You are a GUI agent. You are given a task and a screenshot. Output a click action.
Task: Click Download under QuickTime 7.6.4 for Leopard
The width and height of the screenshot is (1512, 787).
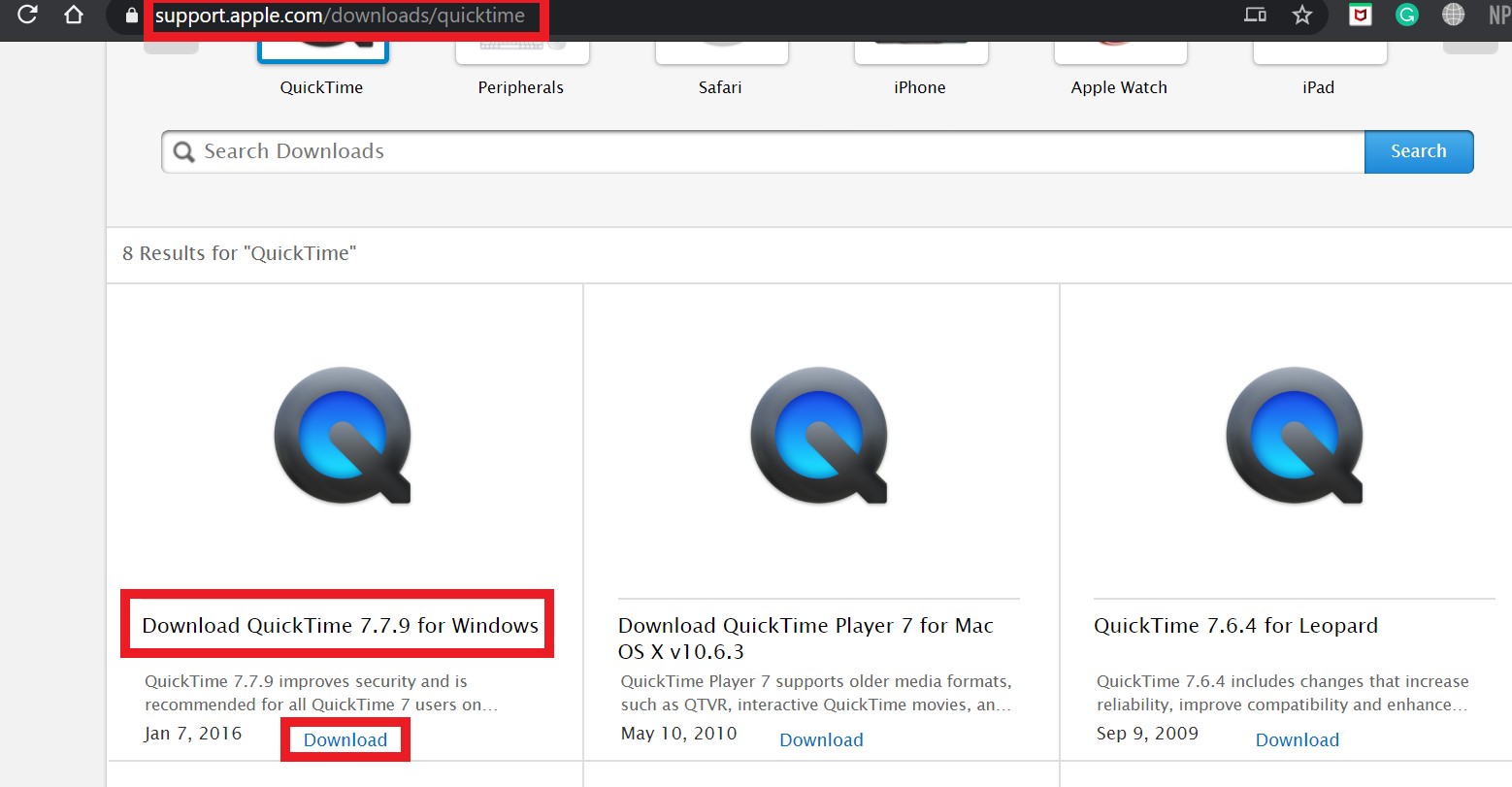pos(1297,739)
